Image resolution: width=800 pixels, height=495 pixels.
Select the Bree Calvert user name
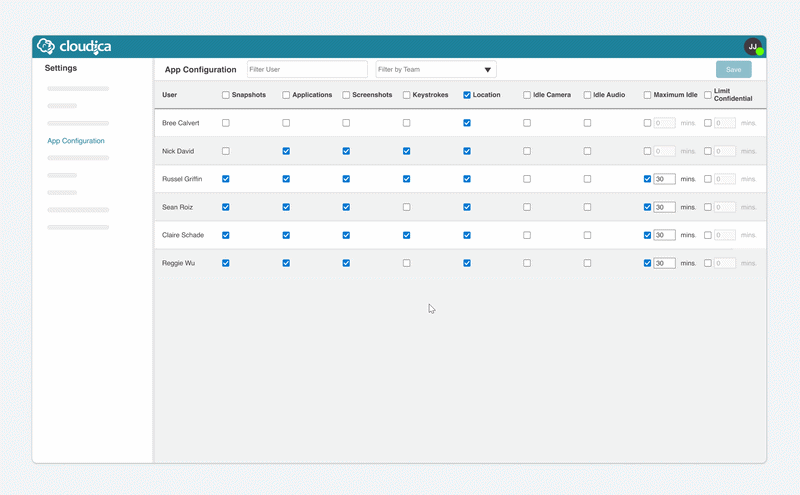point(181,123)
